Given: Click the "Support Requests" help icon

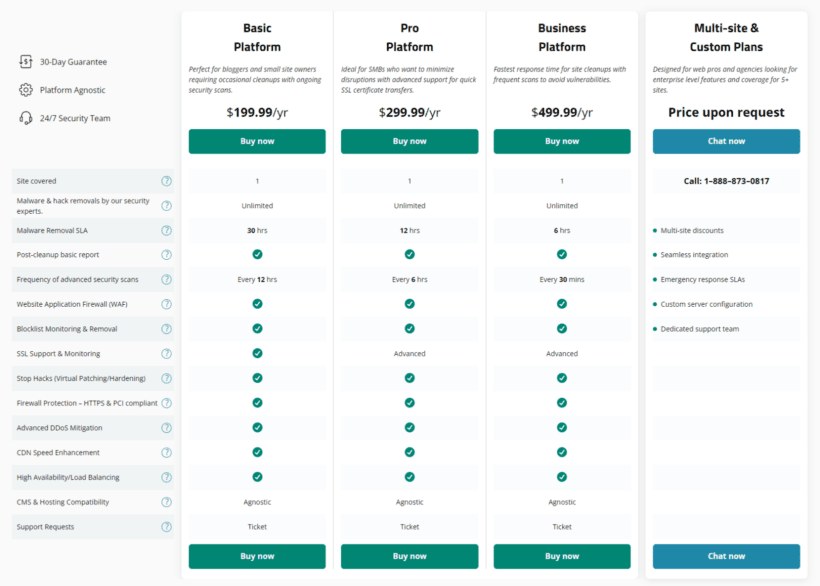Looking at the screenshot, I should point(167,526).
